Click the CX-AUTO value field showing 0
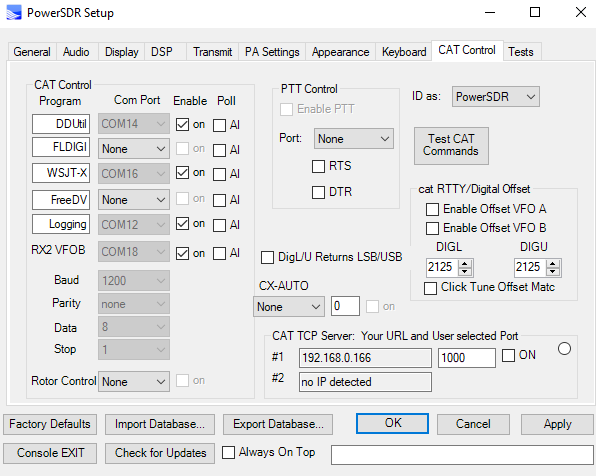Viewport: 596px width, 476px height. point(345,306)
